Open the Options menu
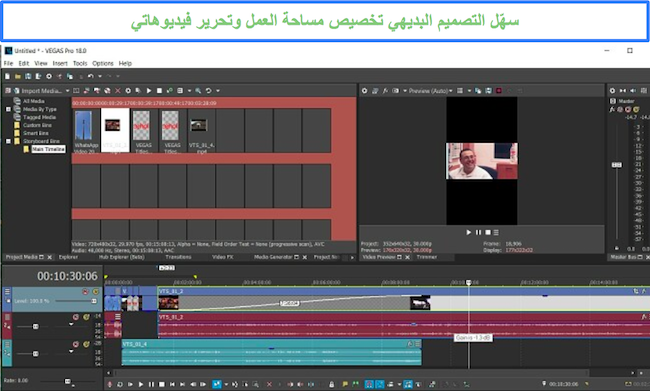This screenshot has height=391, width=650. pos(102,63)
